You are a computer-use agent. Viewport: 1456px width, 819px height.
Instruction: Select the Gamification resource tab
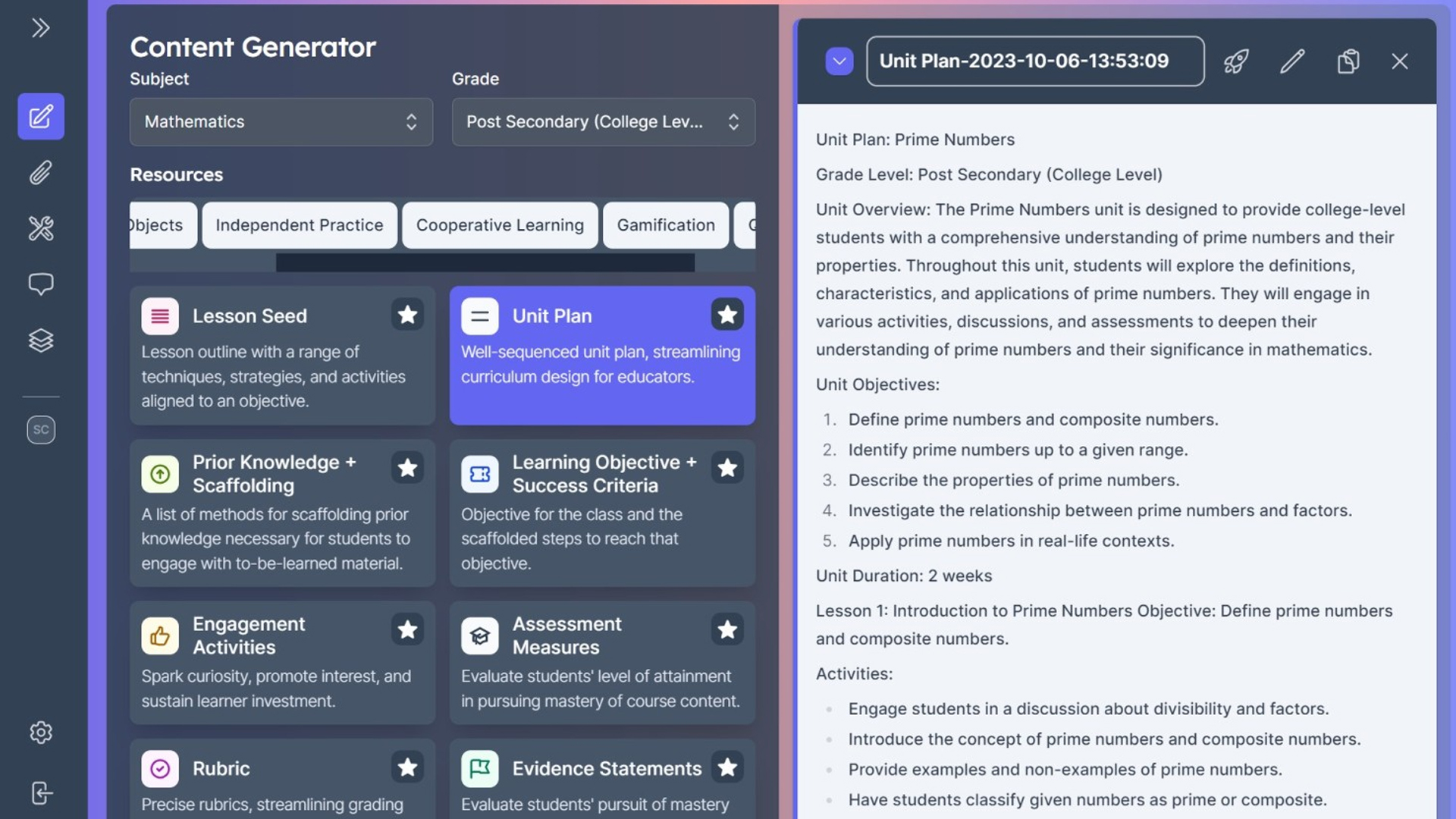point(666,225)
